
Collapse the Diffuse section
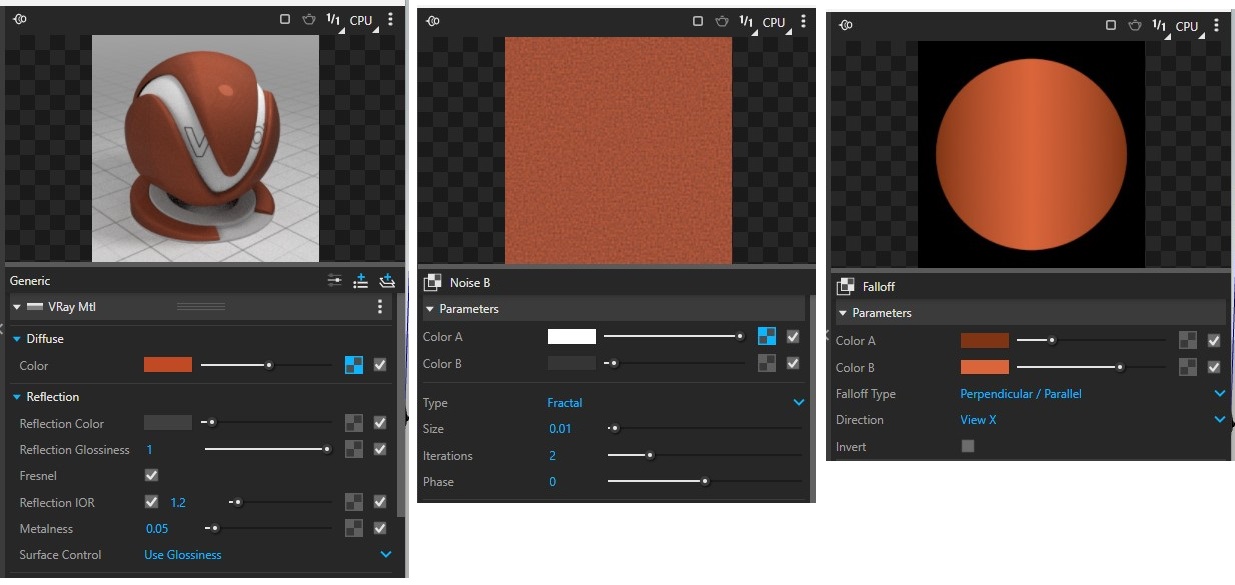pyautogui.click(x=17, y=339)
